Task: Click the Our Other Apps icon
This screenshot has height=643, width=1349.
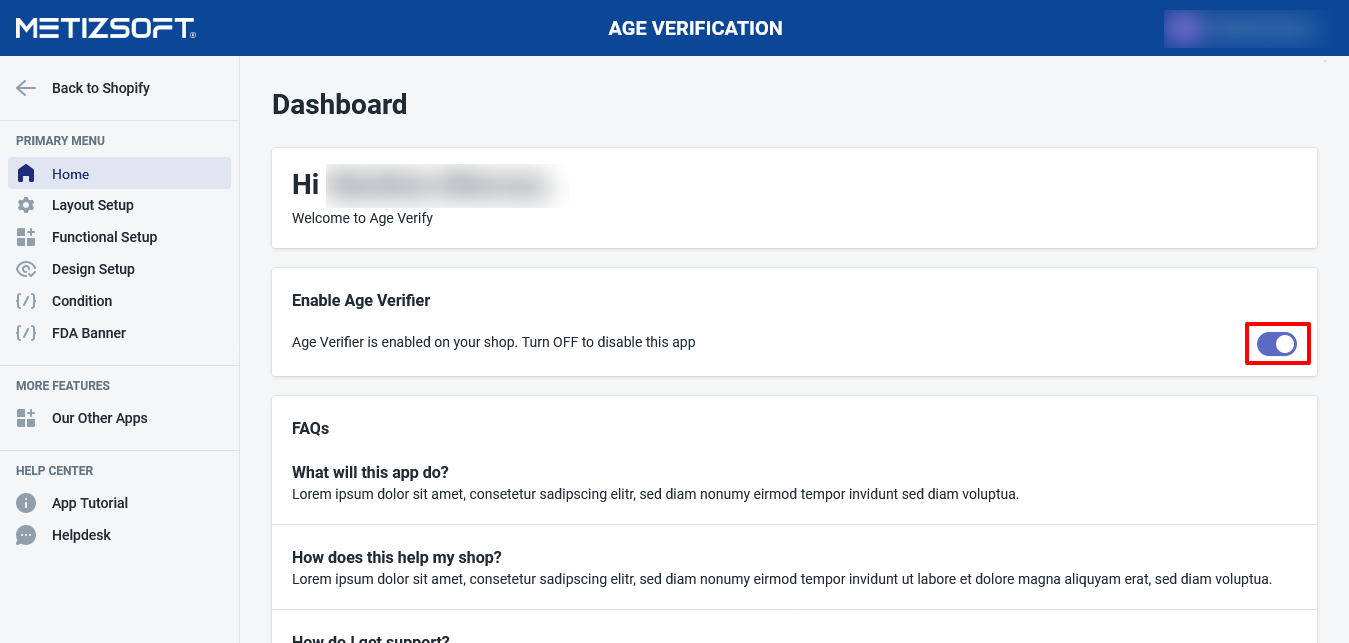Action: tap(26, 418)
